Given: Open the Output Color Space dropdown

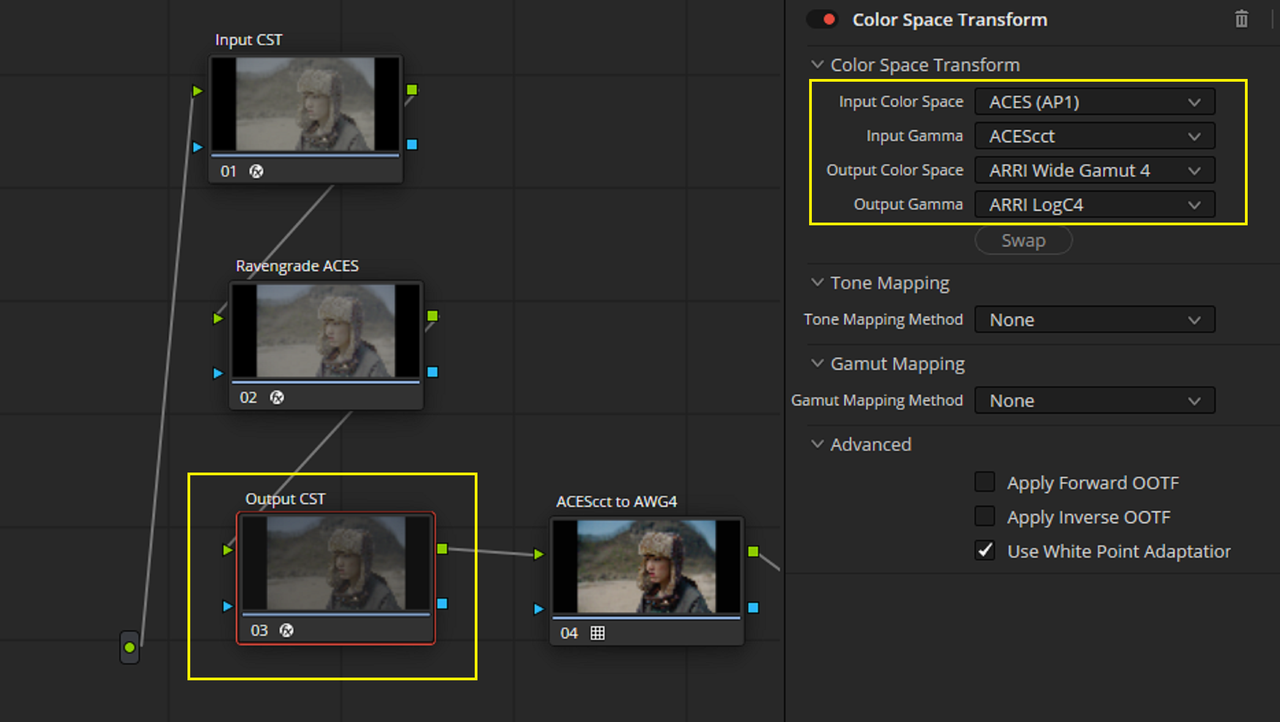Looking at the screenshot, I should pyautogui.click(x=1095, y=170).
